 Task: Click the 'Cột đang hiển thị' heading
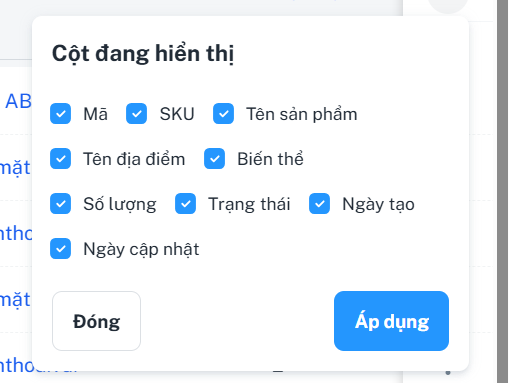143,54
